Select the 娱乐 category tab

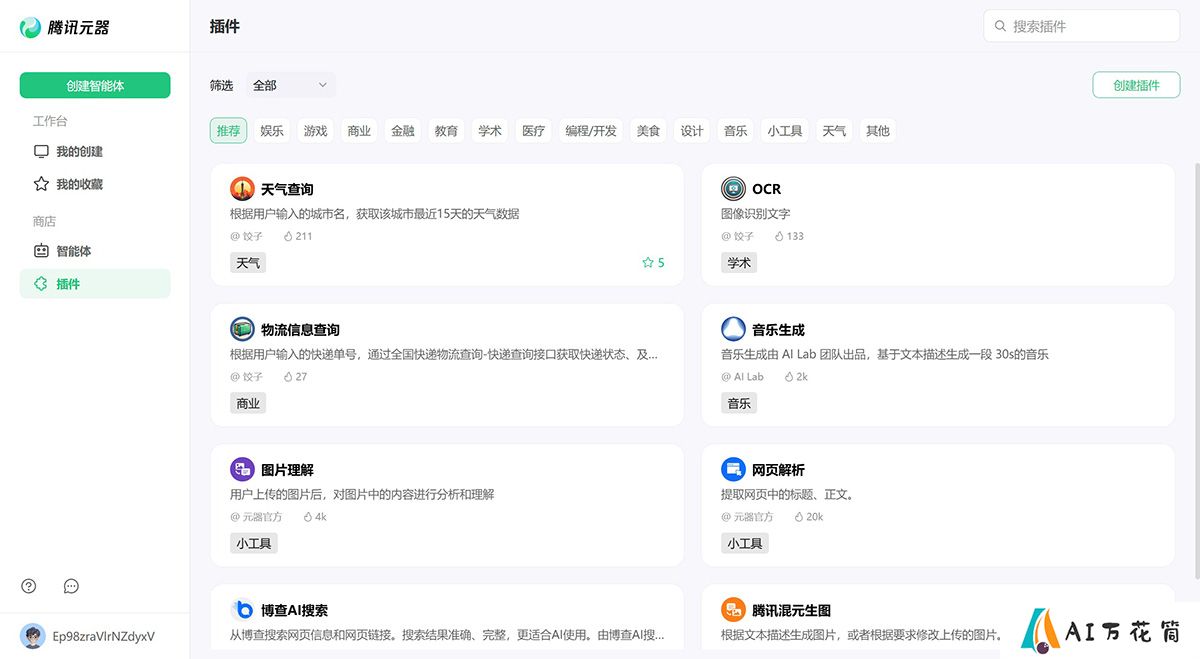tap(272, 131)
